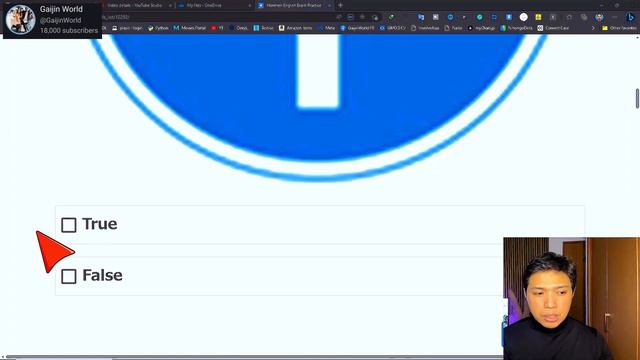
Task: Click the teal checkmark extension icon
Action: pos(480,17)
